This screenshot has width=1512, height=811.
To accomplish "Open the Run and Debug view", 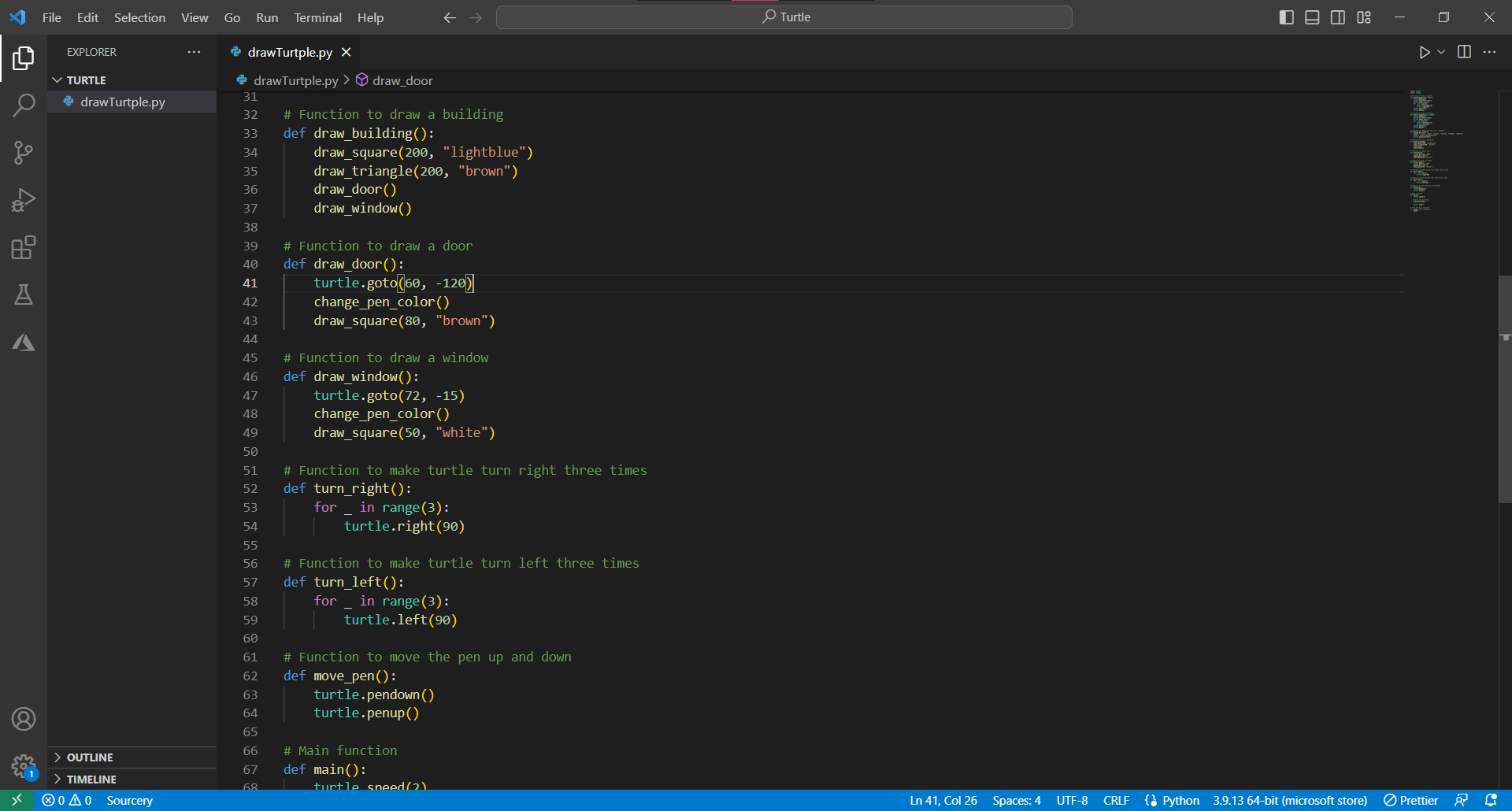I will (x=24, y=199).
